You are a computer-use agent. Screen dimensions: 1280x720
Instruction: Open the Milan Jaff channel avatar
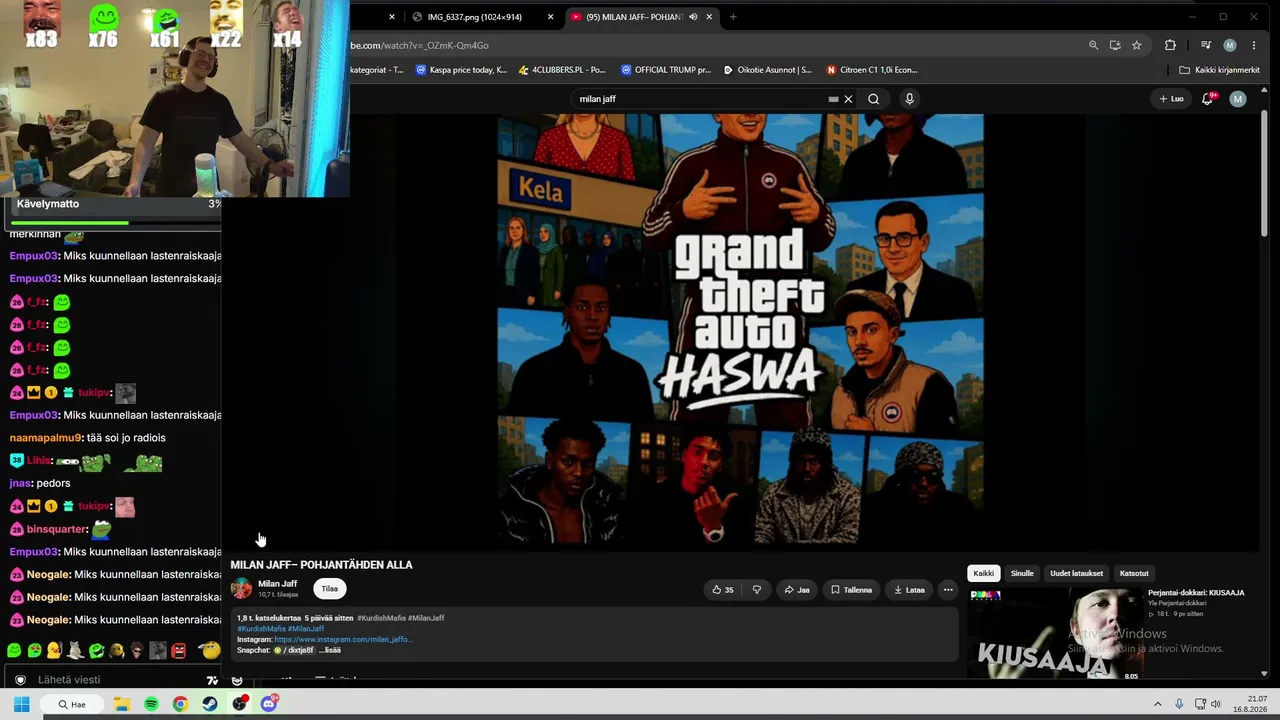[242, 588]
